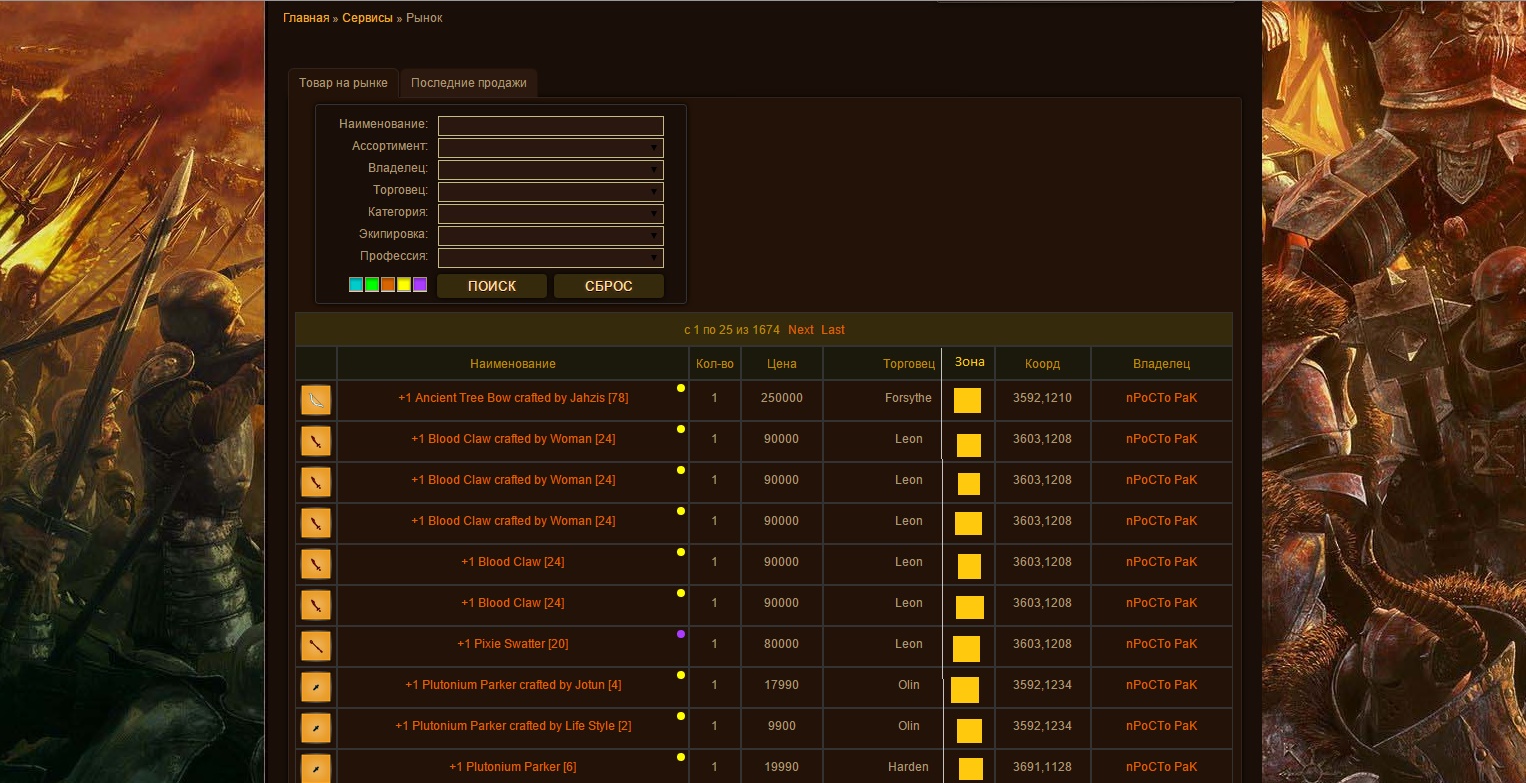This screenshot has width=1526, height=783.
Task: Open +1 Ancient Tree Bow crafted by Jahzis
Action: 513,398
